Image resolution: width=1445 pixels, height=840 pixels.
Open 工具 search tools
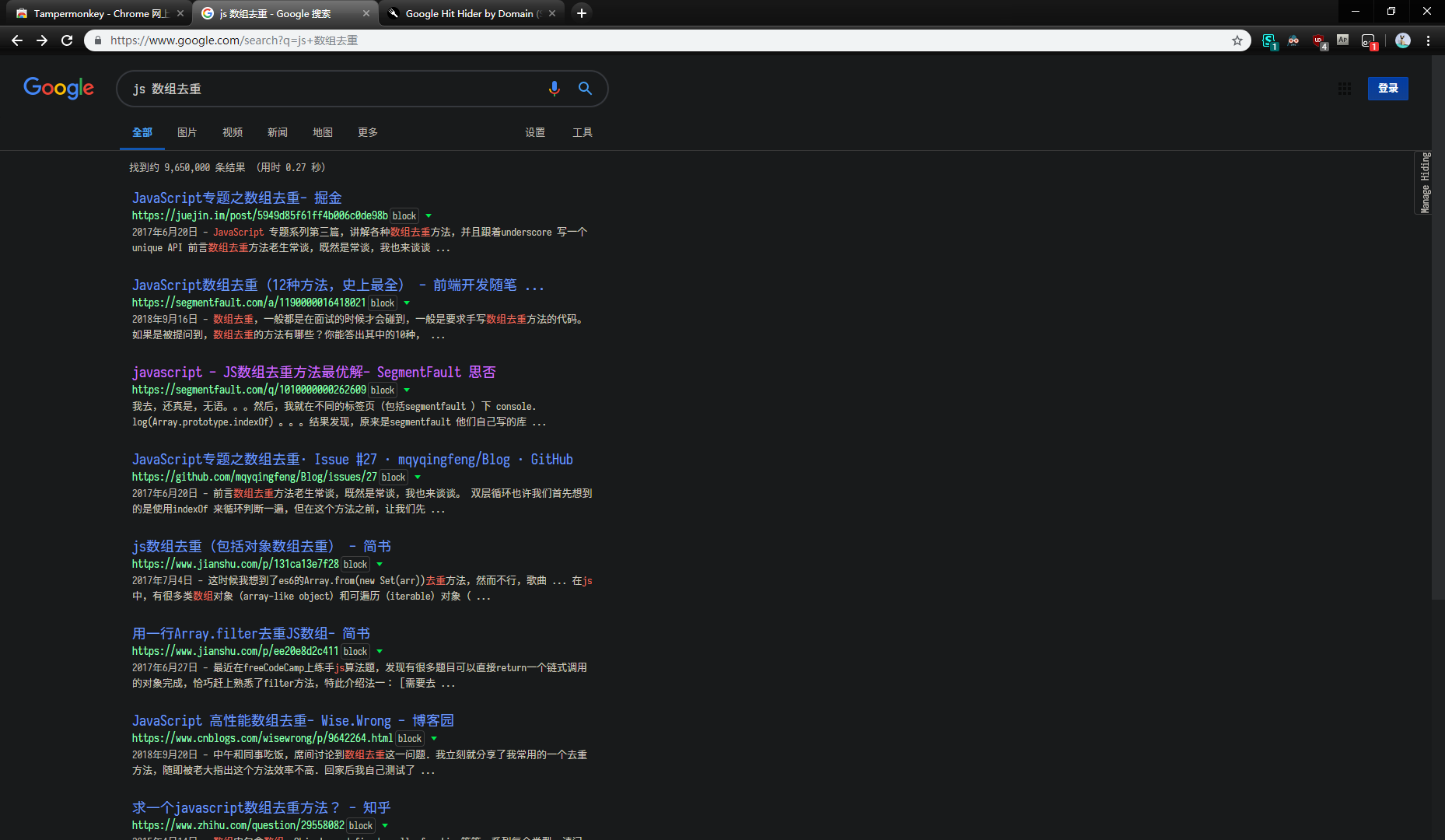tap(583, 132)
